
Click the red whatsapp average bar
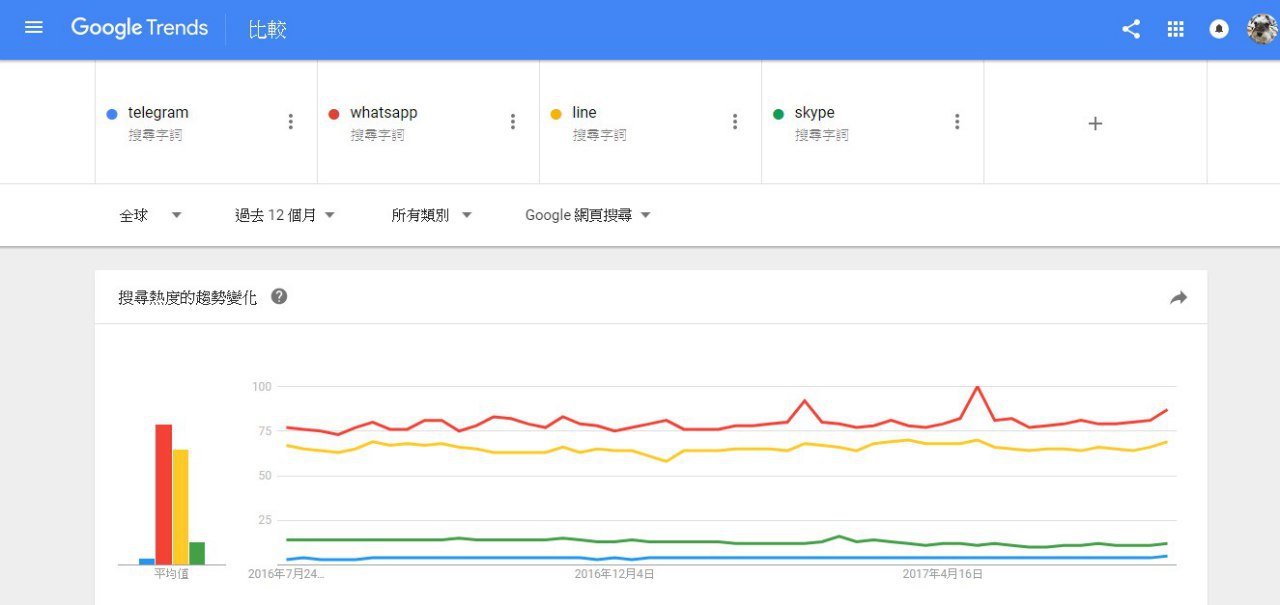point(163,494)
